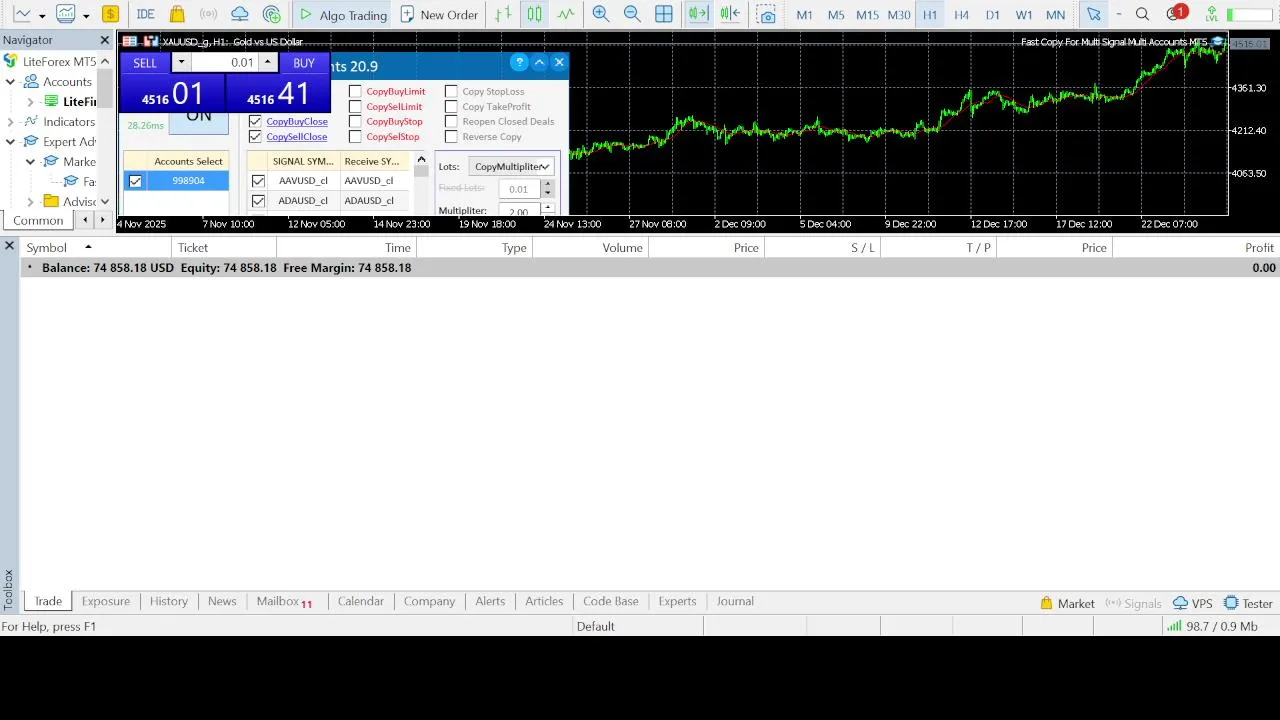
Task: Click the signals broadcast icon in toolbar
Action: pos(208,15)
